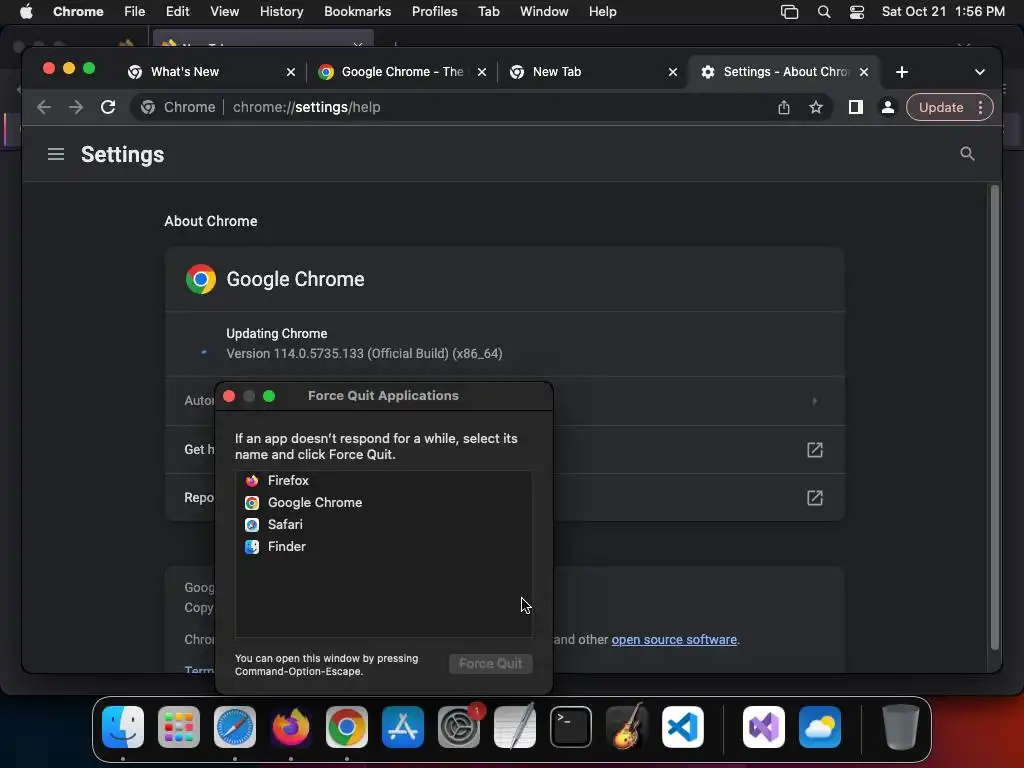Launch Firefox from the Dock
This screenshot has width=1024, height=768.
pyautogui.click(x=291, y=727)
